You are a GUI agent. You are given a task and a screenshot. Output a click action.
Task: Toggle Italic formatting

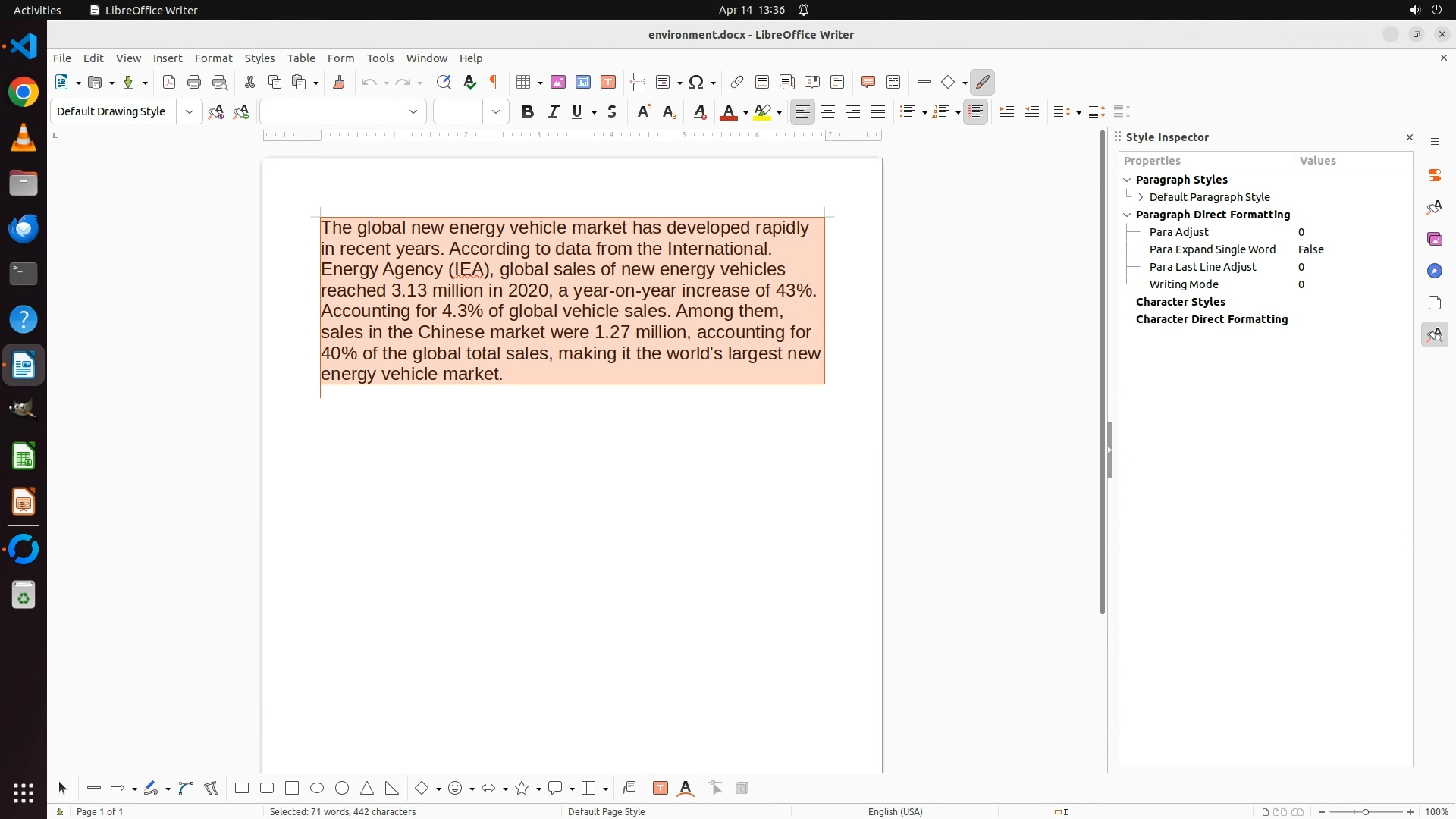[553, 112]
